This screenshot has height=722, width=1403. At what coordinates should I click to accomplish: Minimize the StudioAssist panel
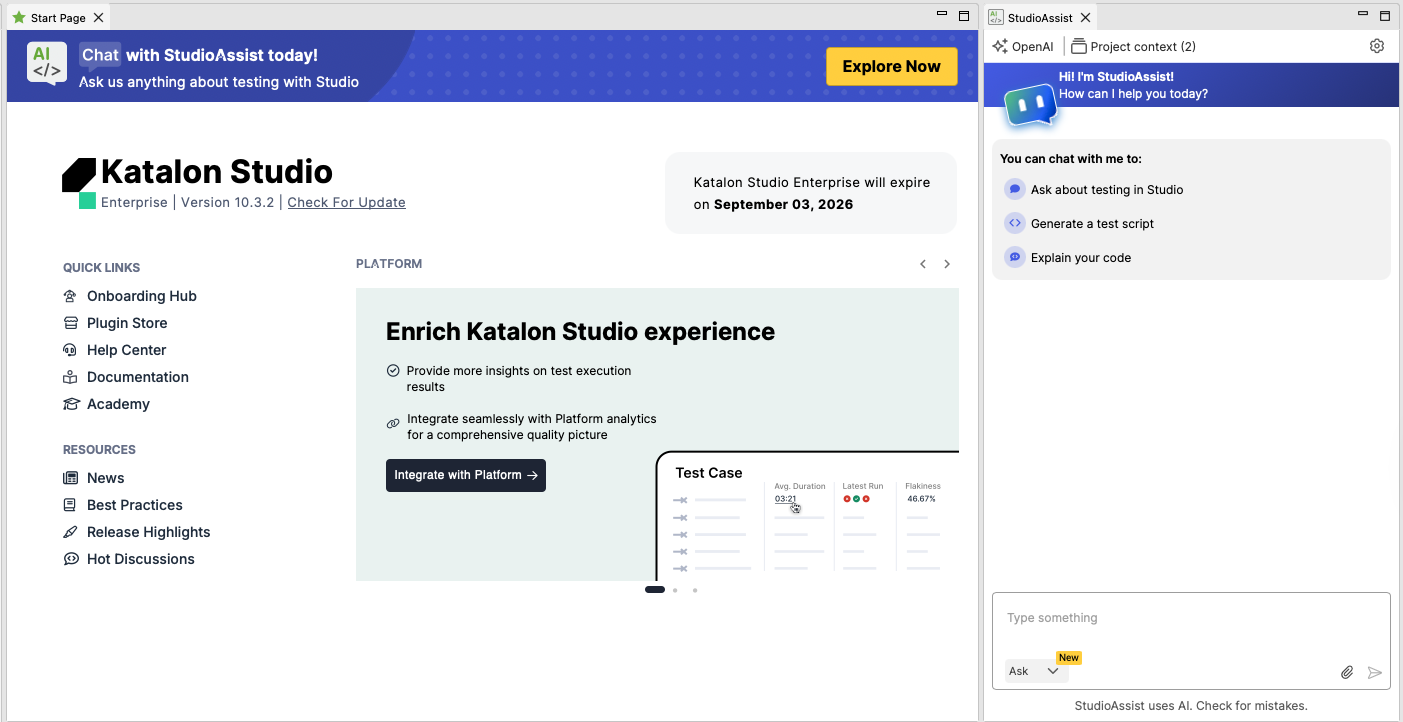tap(1363, 14)
